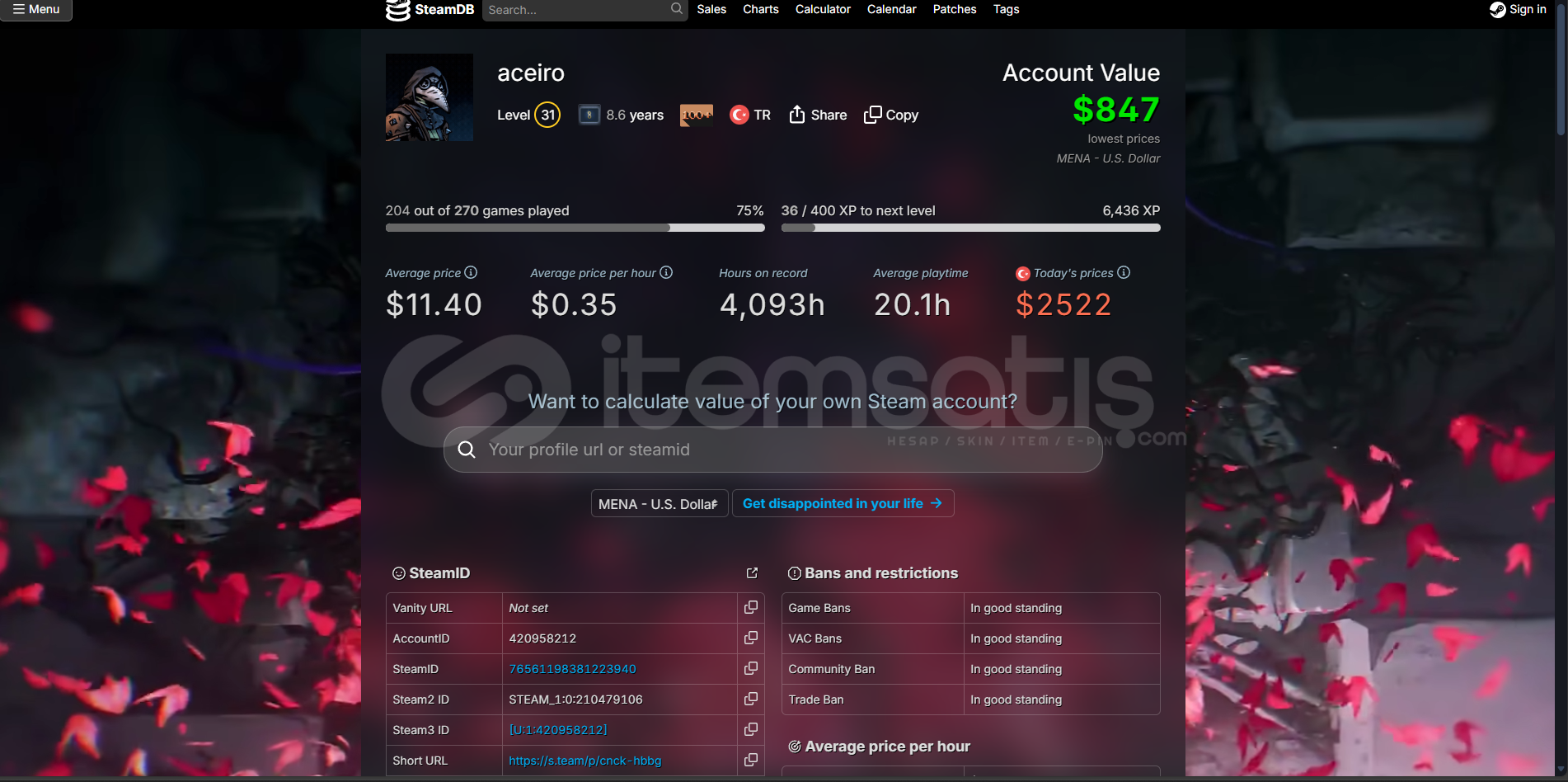Open the s.team/p/cnck-hbbg short URL
This screenshot has width=1568, height=782.
point(585,761)
